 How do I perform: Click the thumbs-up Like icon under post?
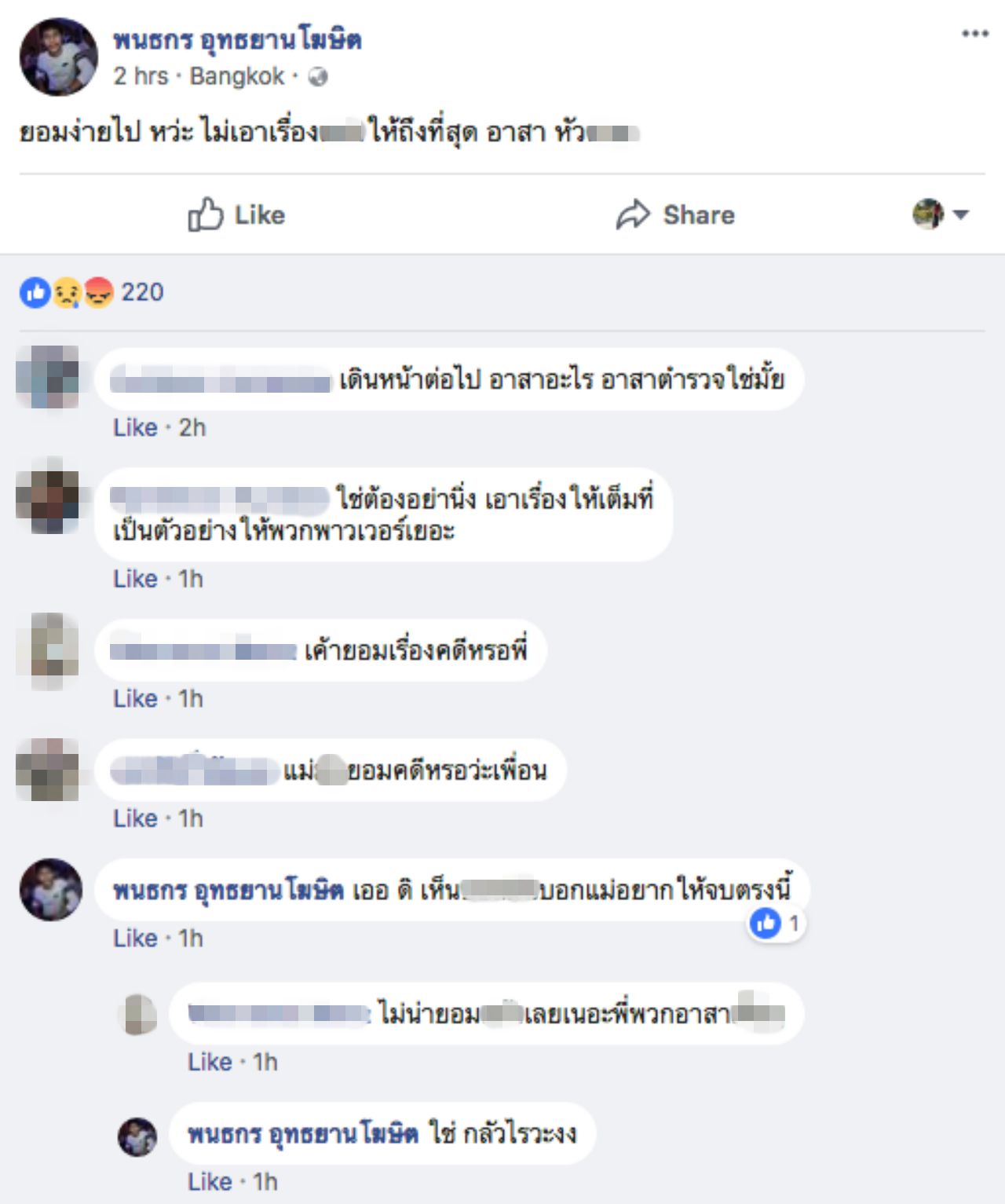pyautogui.click(x=205, y=214)
